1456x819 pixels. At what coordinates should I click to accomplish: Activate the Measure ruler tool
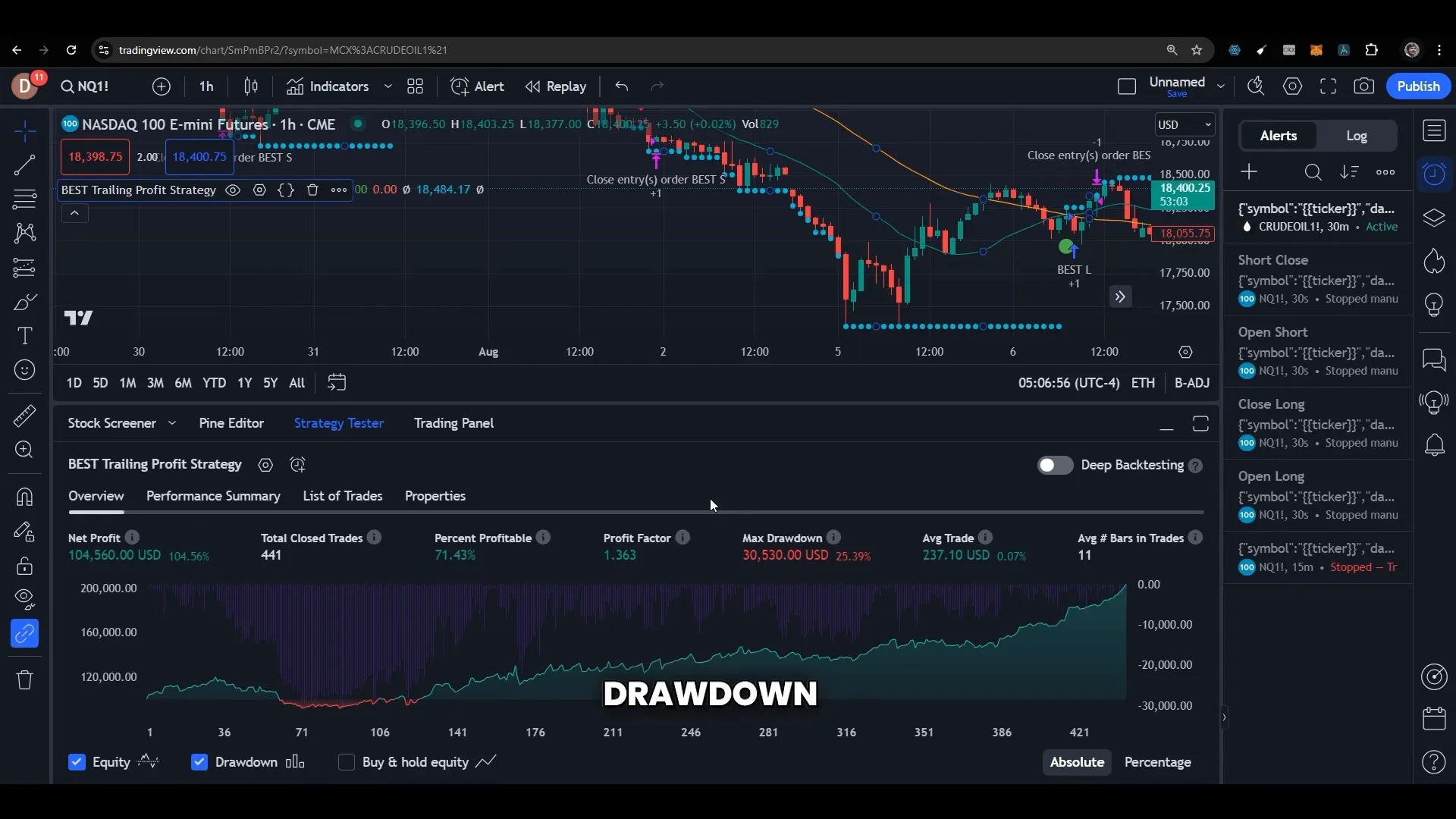[x=24, y=415]
